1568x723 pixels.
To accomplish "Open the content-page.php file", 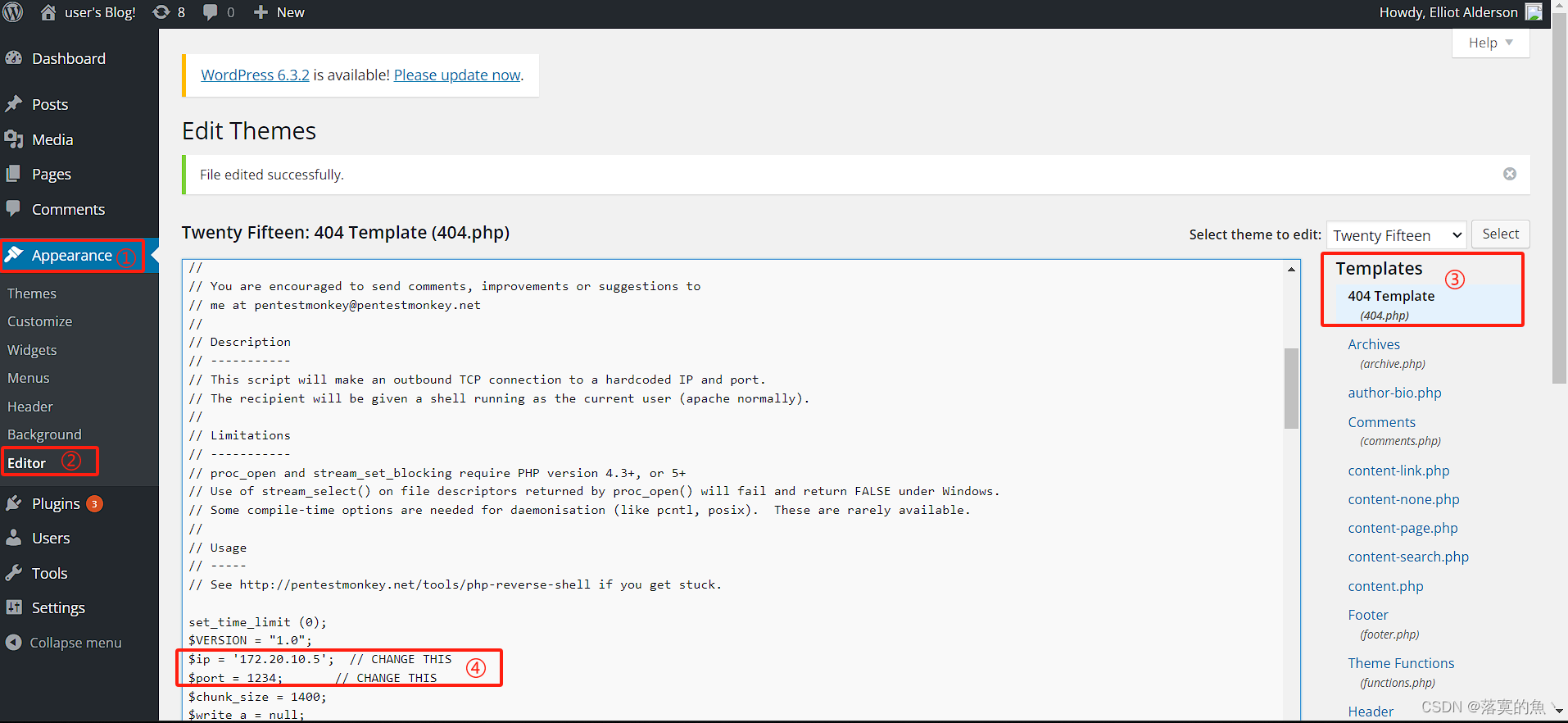I will [x=1403, y=528].
